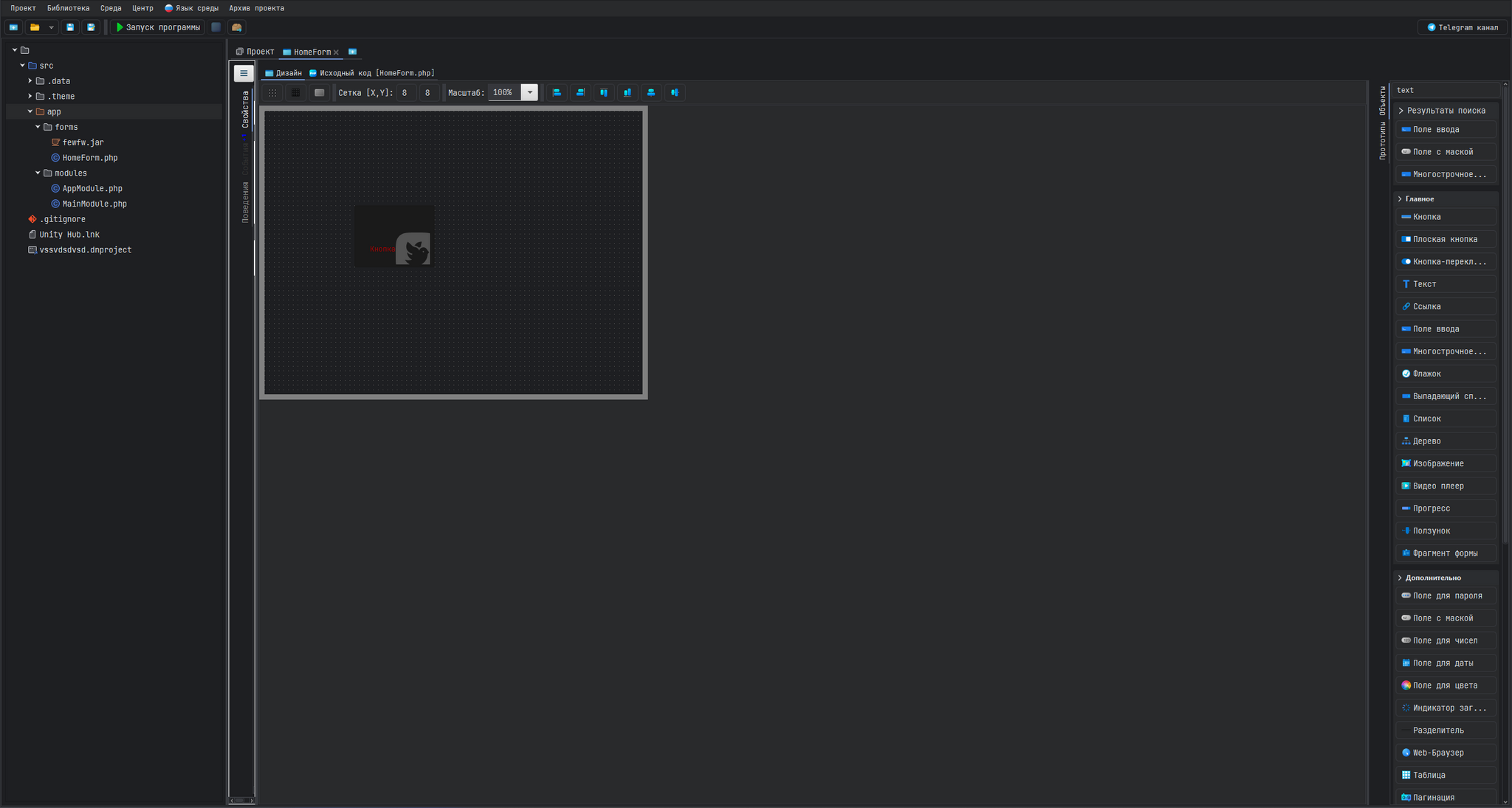The height and width of the screenshot is (808, 1512).
Task: Open the Библиотека menu
Action: coord(68,8)
